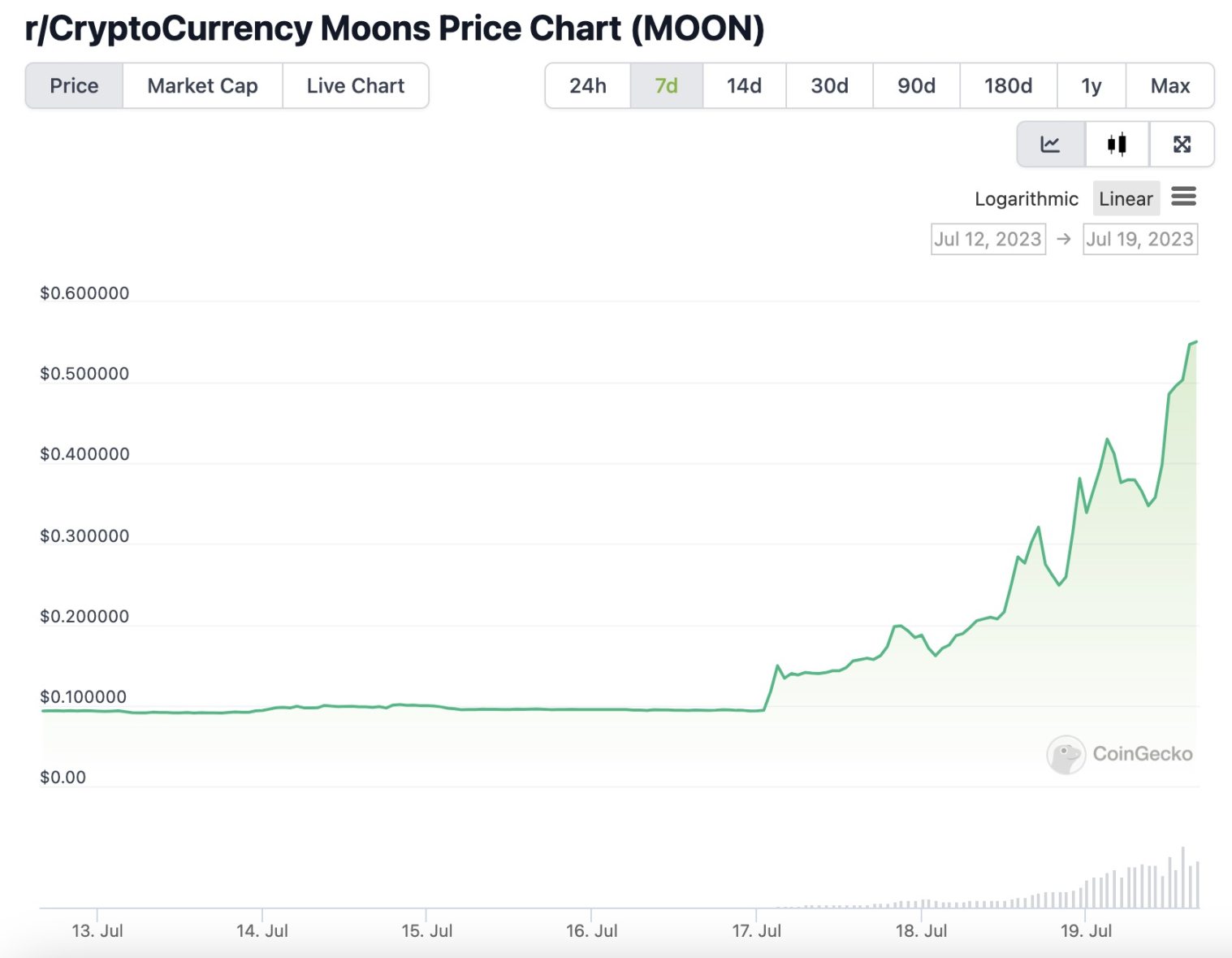Open fullscreen chart expand icon
Viewport: 1232px width, 958px height.
click(1182, 145)
